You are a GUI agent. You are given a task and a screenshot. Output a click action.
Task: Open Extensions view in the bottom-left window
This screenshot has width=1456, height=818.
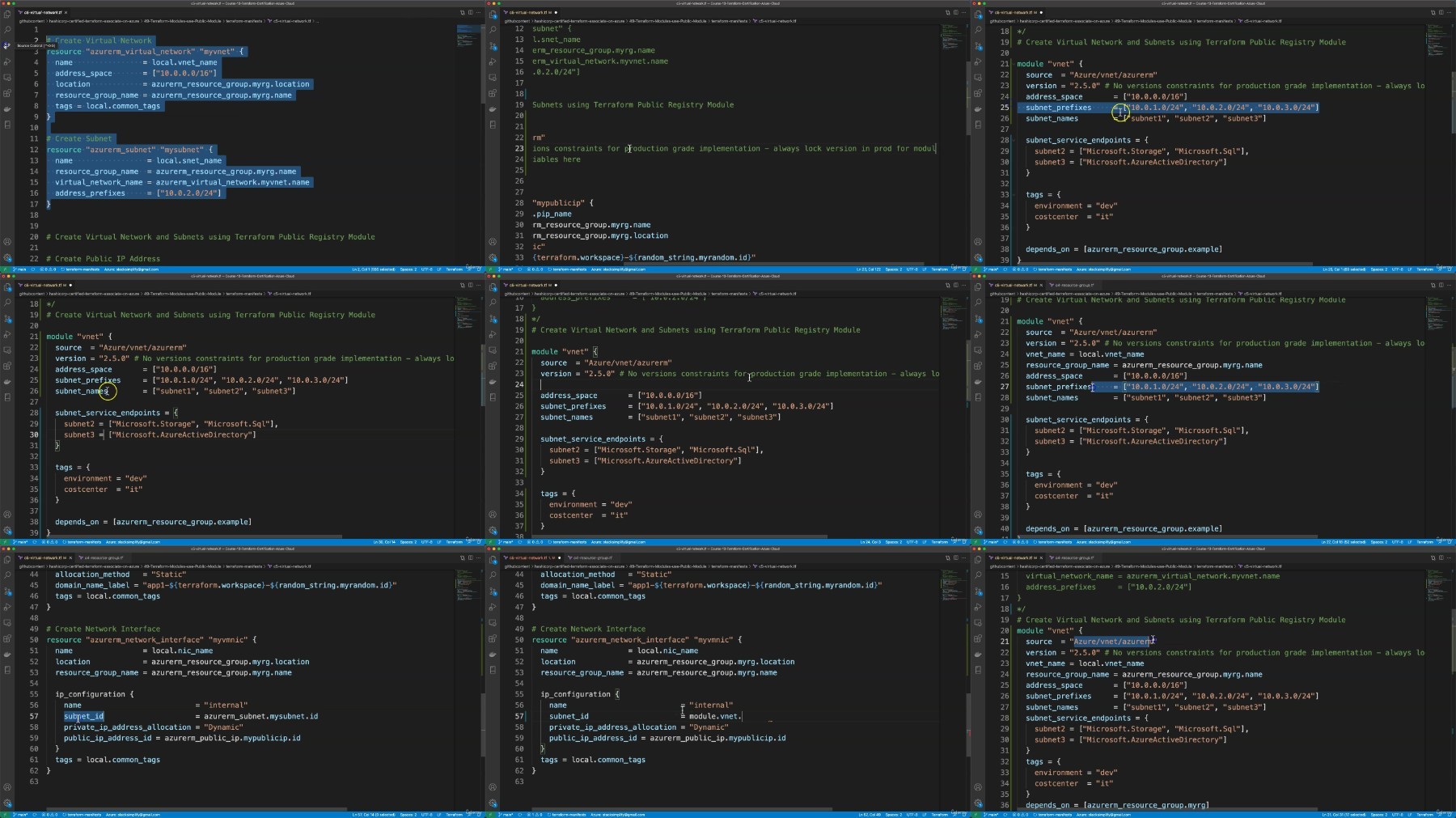7,638
